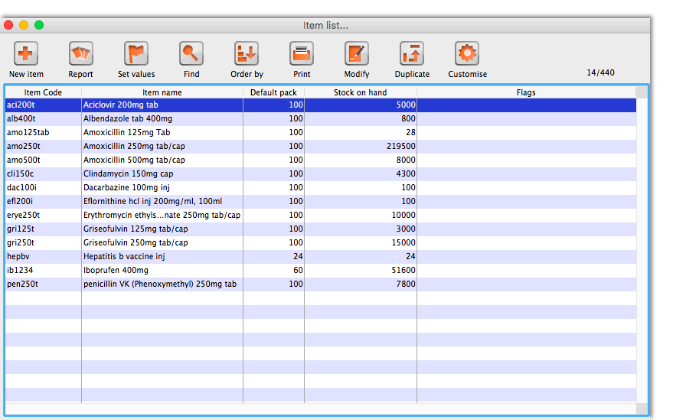This screenshot has width=700, height=420.
Task: Sort by Item Code column header
Action: point(43,92)
